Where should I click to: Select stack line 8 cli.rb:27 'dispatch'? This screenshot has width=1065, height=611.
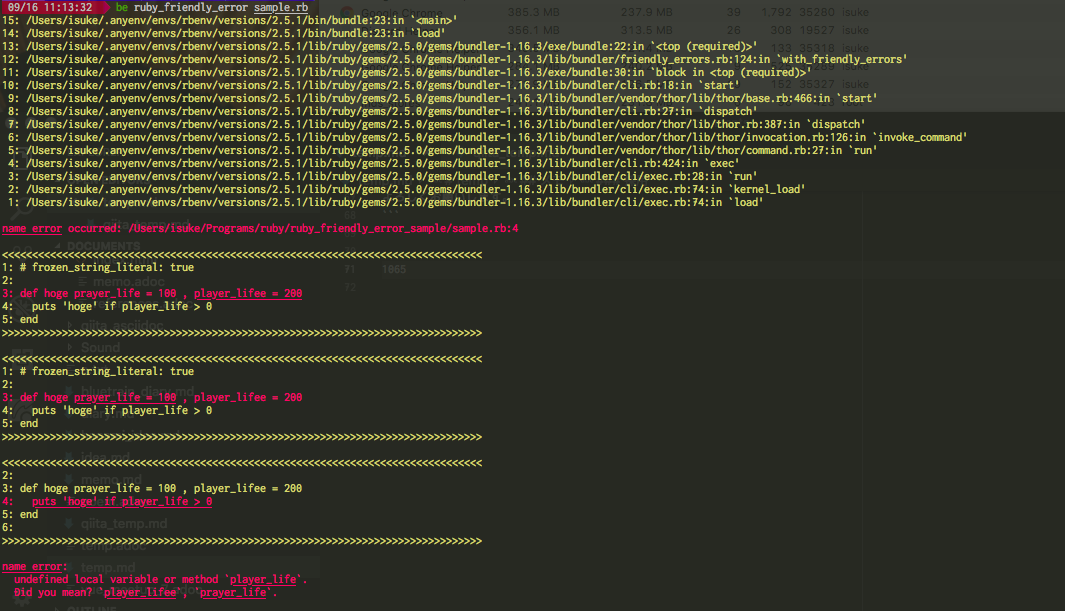pyautogui.click(x=382, y=111)
